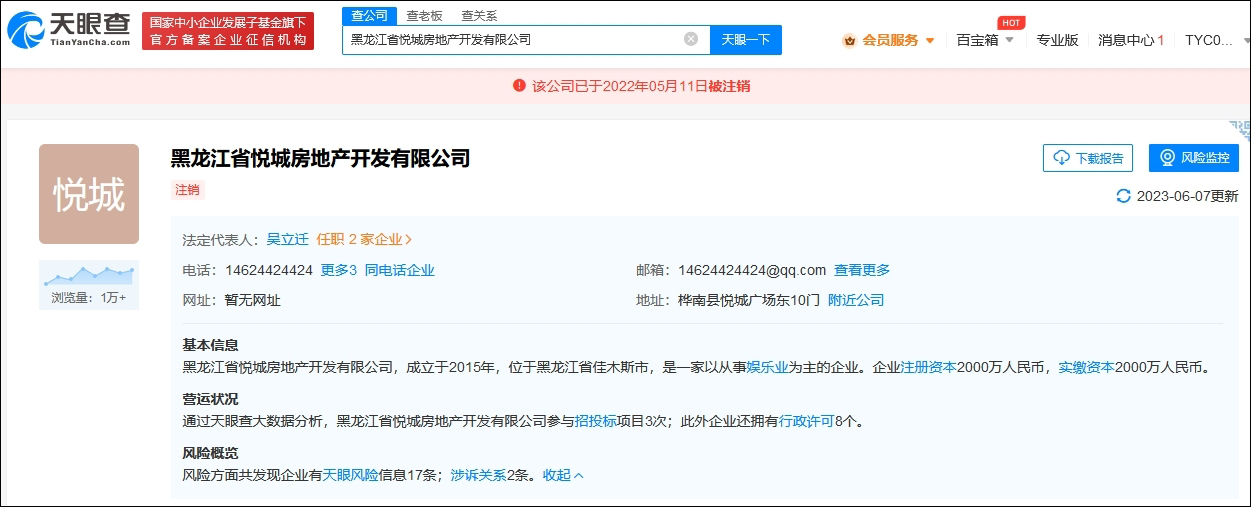Select the email 14624424424@qq.com

752,270
